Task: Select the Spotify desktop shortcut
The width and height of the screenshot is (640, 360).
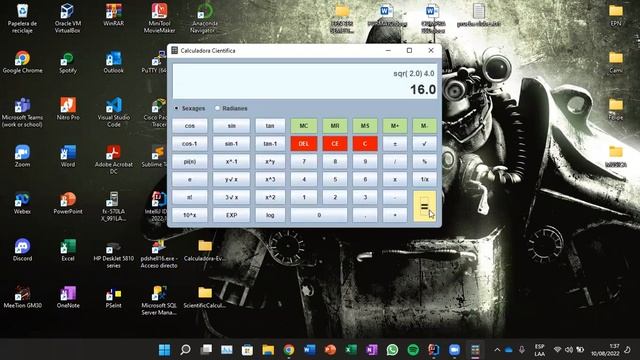Action: 68,62
